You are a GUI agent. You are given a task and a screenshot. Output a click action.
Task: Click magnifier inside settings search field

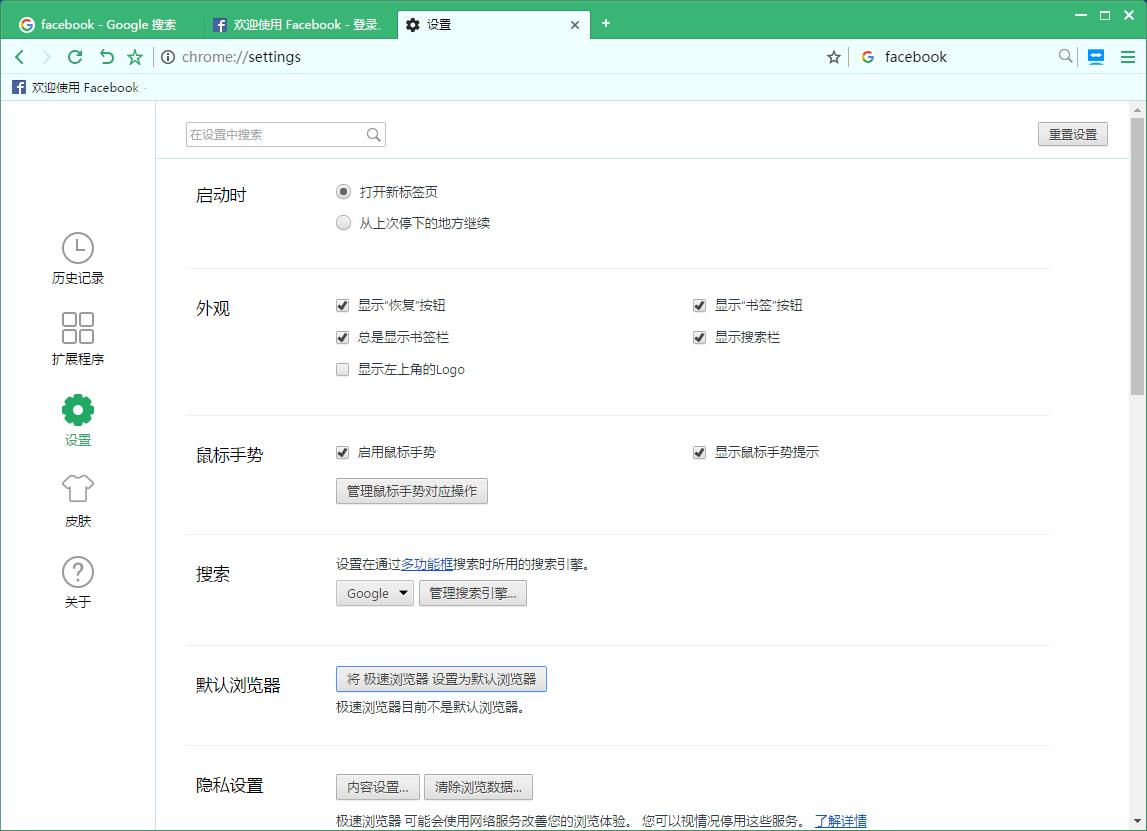click(373, 135)
